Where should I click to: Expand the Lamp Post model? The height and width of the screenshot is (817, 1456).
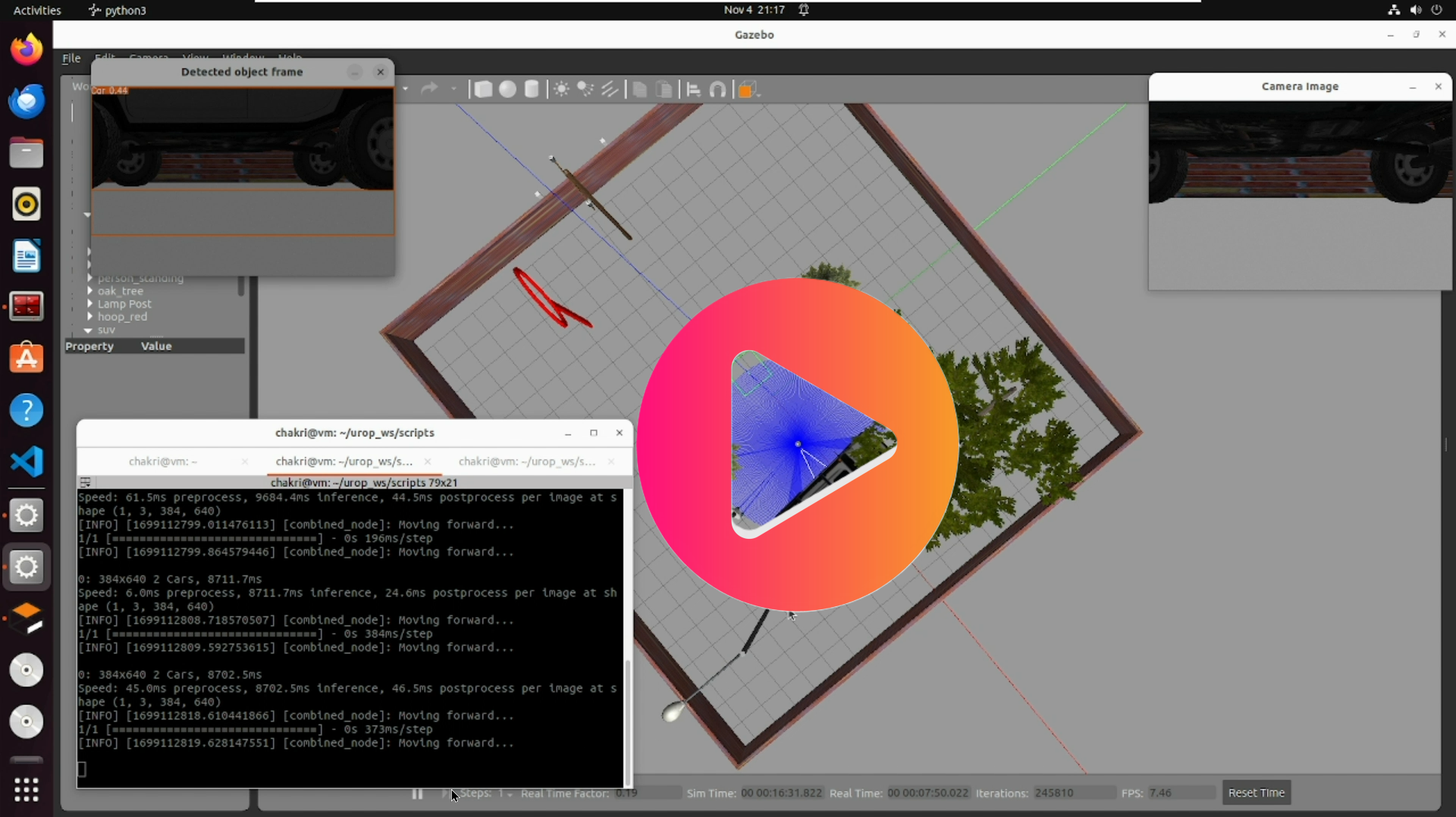click(x=89, y=304)
